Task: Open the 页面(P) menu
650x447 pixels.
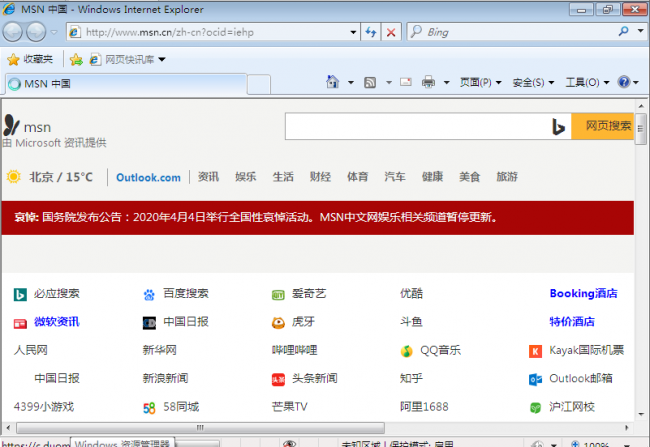Action: tap(480, 83)
